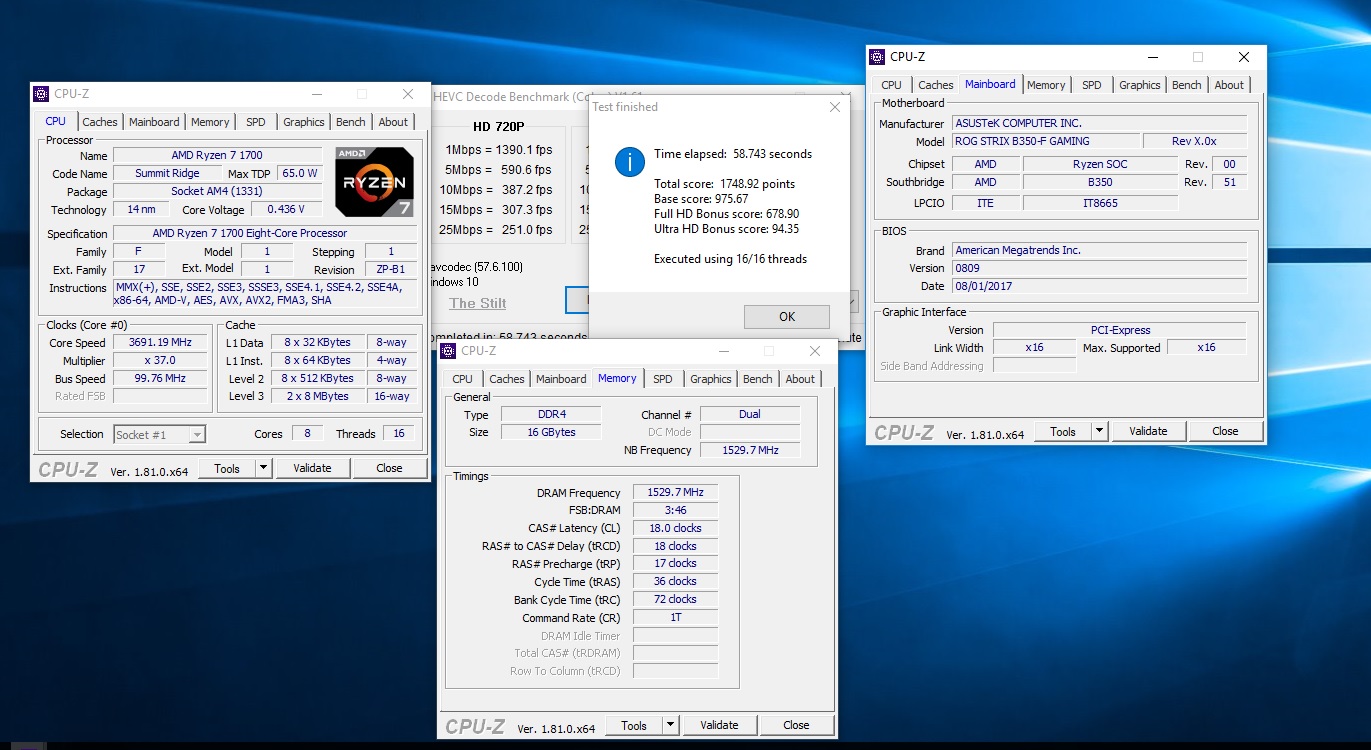Select SPD tab in left CPU-Z window
The width and height of the screenshot is (1371, 750).
[256, 122]
